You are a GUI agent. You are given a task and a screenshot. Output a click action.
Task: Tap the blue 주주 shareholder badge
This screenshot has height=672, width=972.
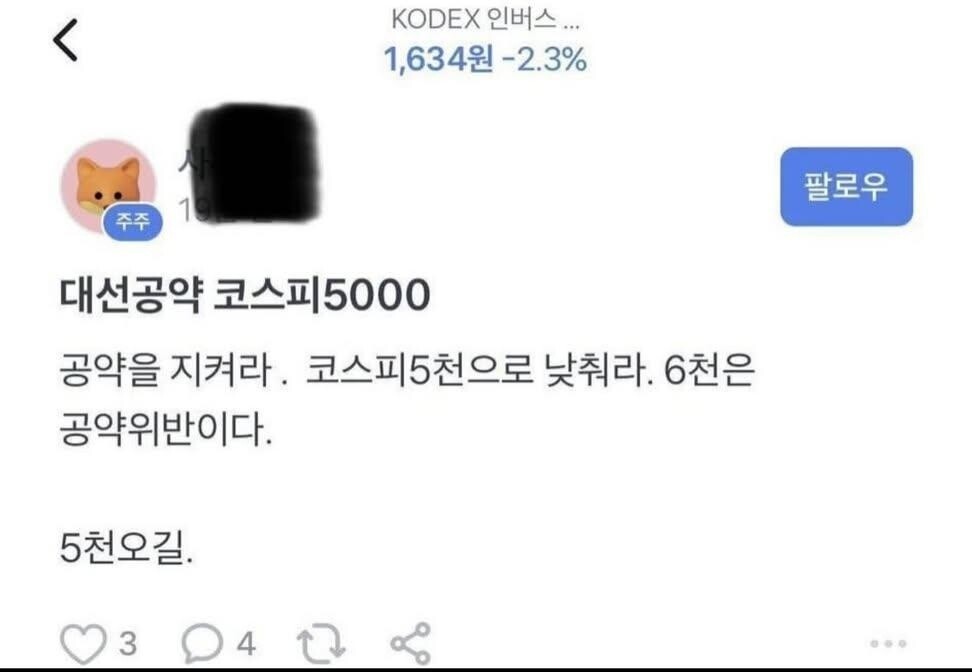click(x=132, y=221)
